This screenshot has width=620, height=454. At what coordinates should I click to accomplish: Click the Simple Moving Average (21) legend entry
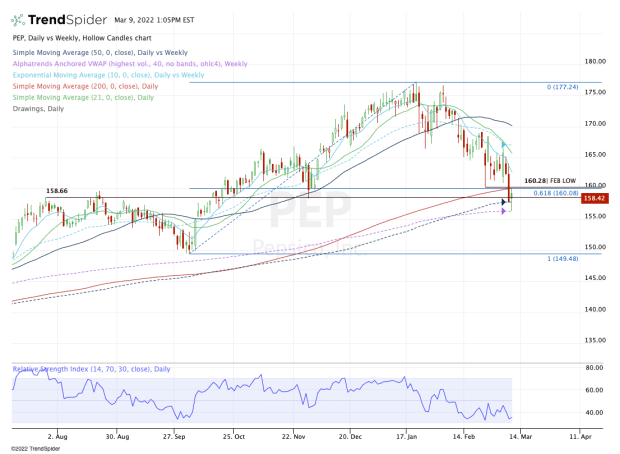(x=83, y=97)
